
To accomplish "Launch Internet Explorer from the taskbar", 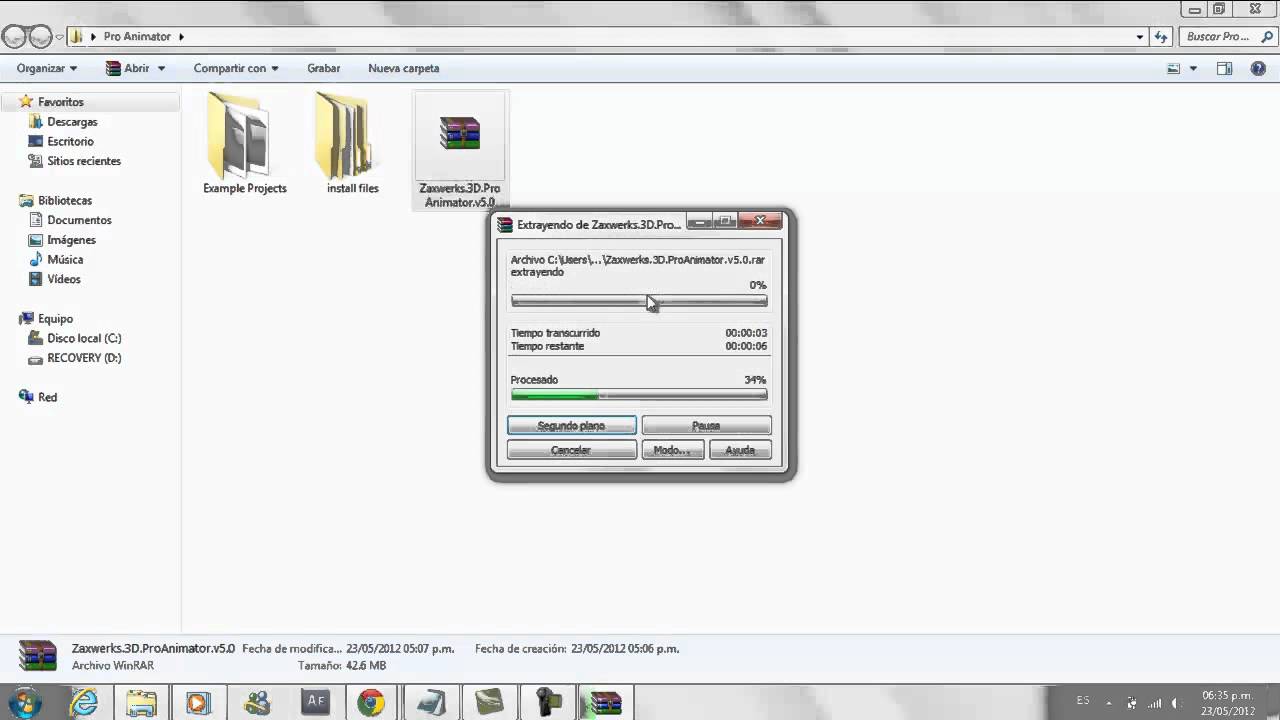I will (x=84, y=703).
